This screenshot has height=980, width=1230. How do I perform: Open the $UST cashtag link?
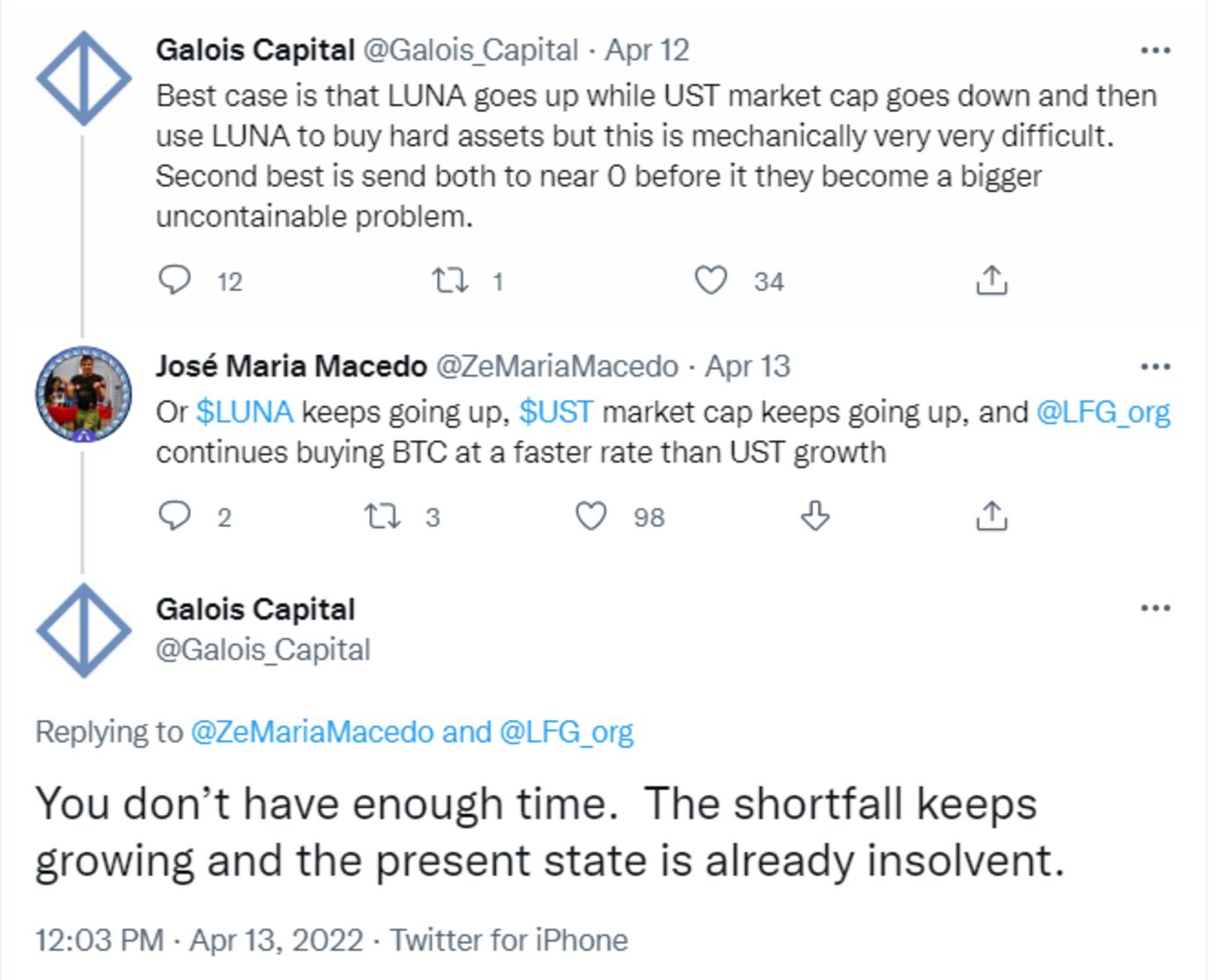(556, 412)
